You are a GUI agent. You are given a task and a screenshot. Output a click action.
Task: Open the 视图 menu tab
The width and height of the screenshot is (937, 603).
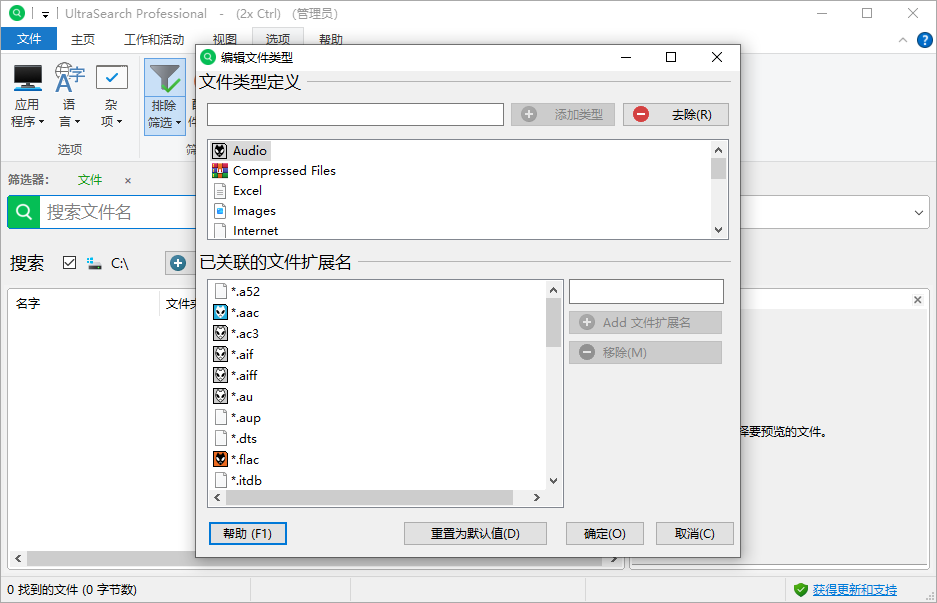point(223,38)
